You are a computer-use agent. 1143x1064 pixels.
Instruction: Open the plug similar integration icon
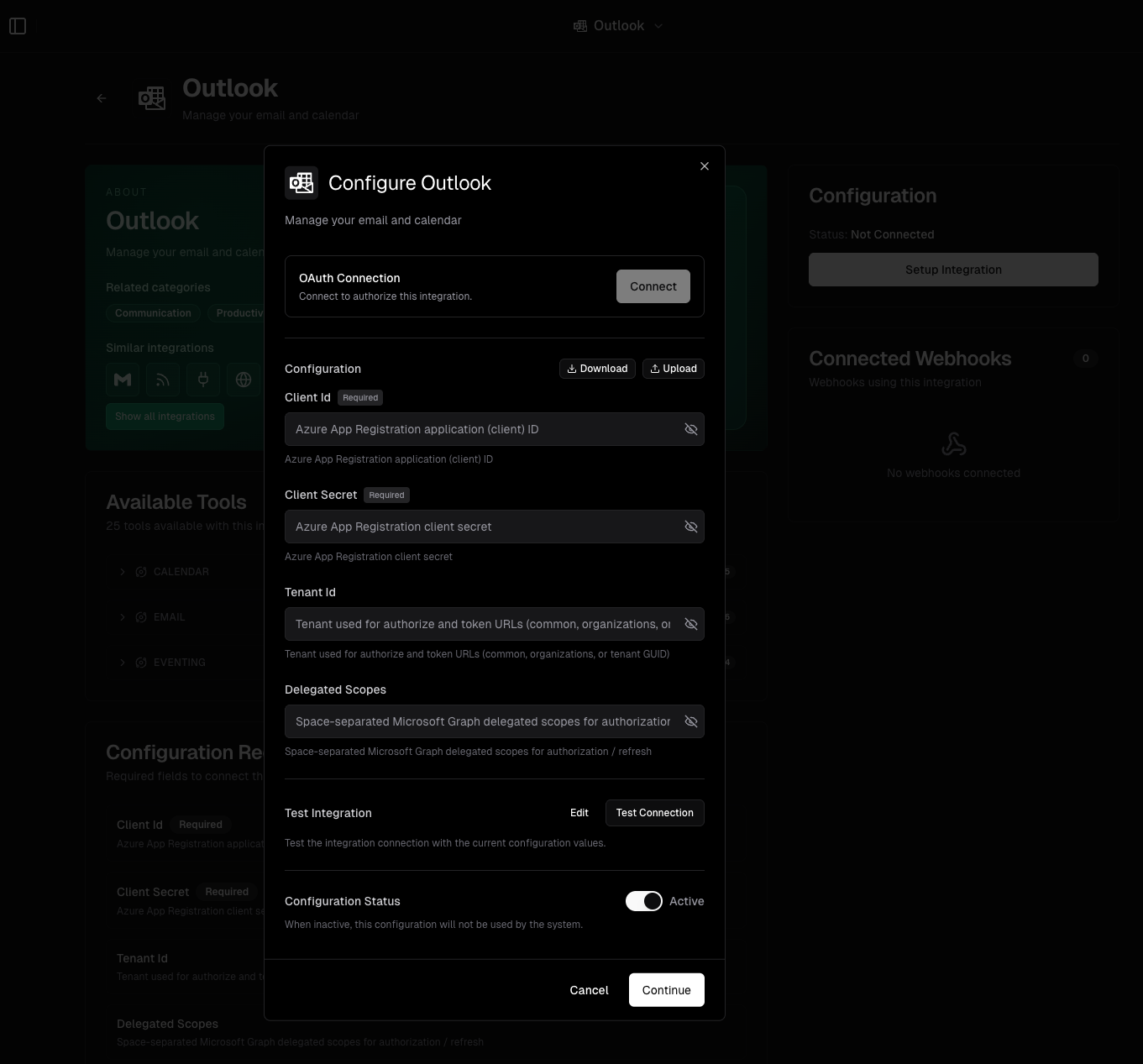coord(203,380)
